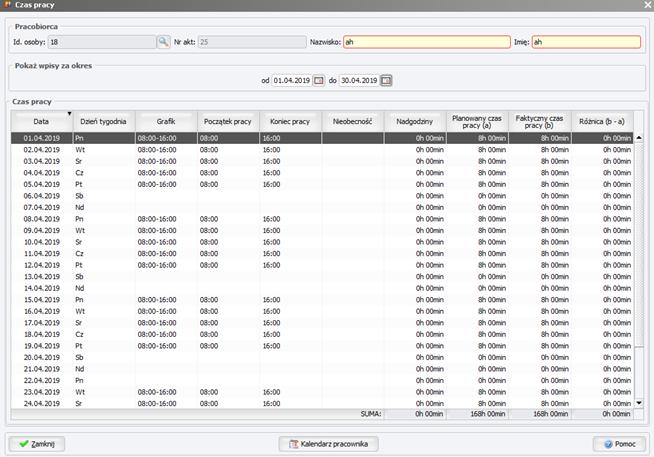Click the sort arrow on the Data column
Screen dimensions: 654x457
(x=69, y=113)
